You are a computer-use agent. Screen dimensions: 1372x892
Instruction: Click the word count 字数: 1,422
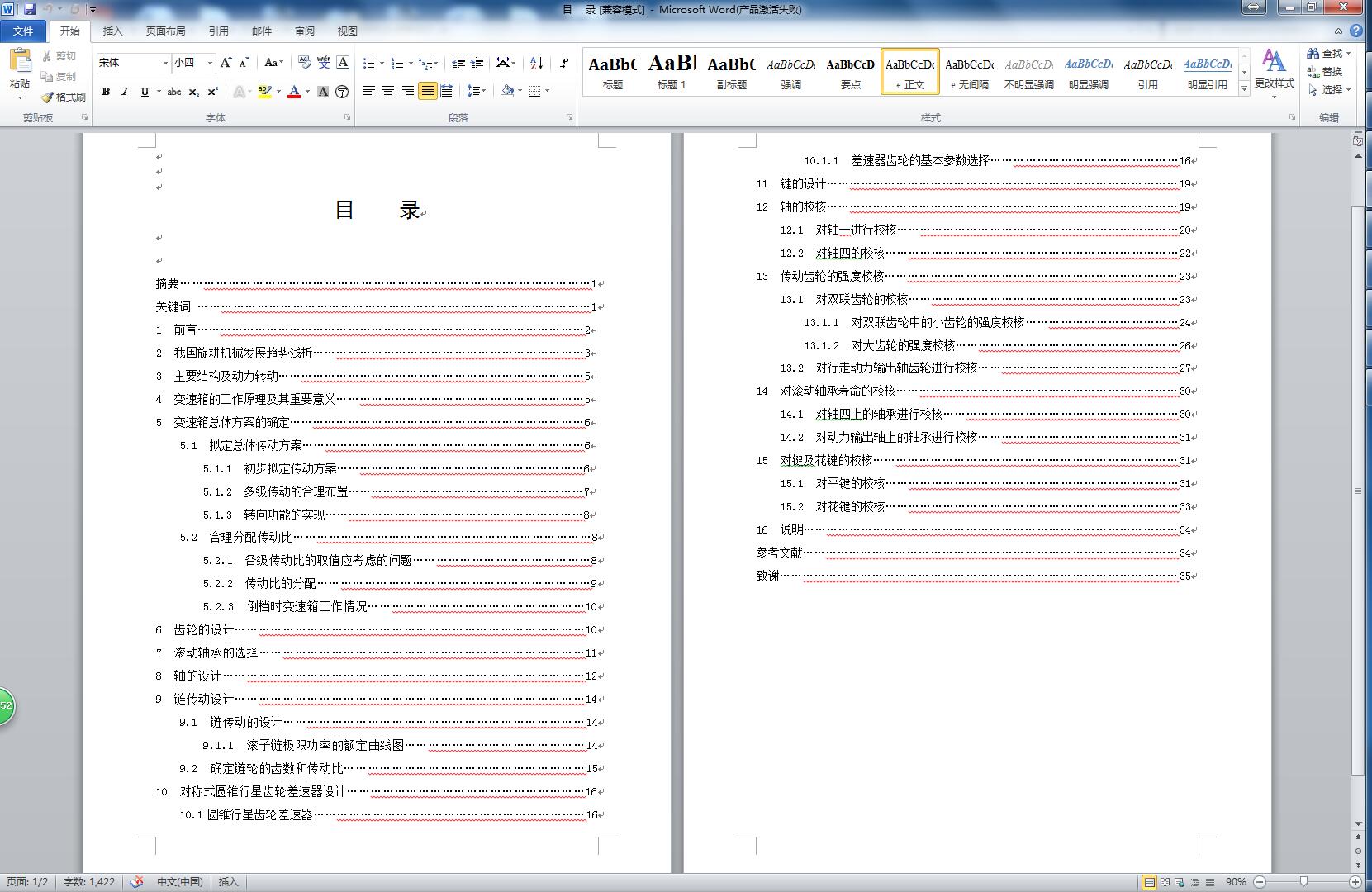89,881
